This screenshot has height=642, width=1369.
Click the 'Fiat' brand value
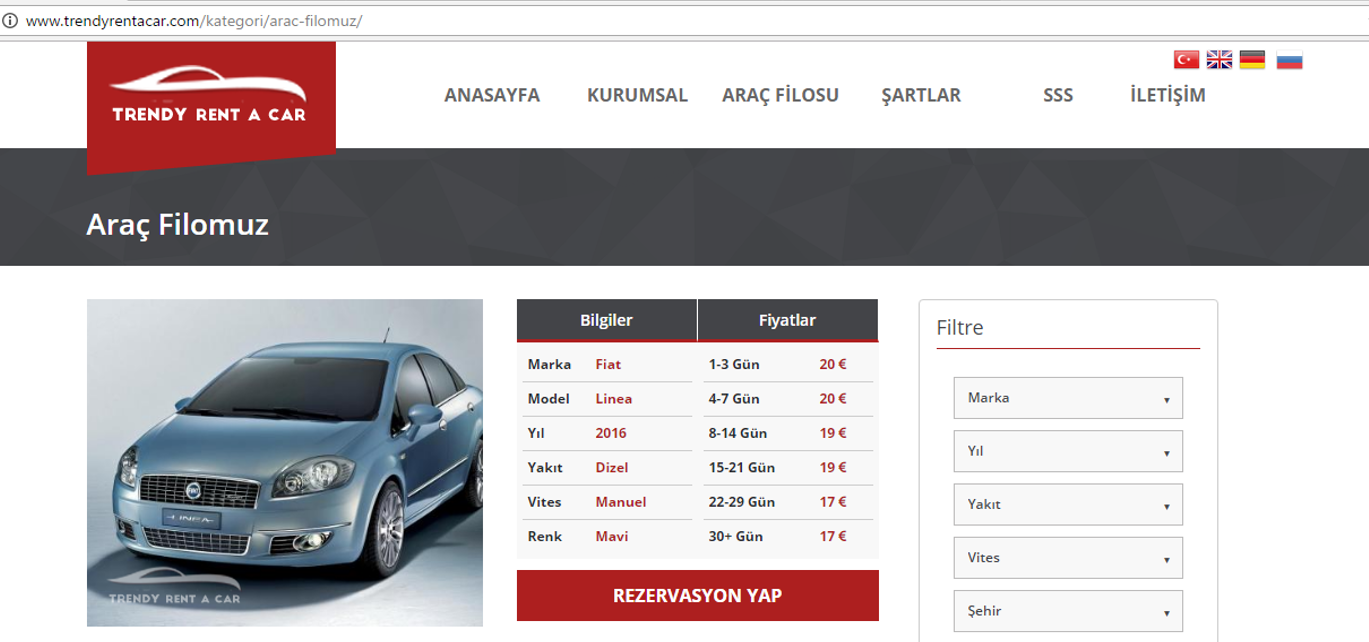[608, 365]
